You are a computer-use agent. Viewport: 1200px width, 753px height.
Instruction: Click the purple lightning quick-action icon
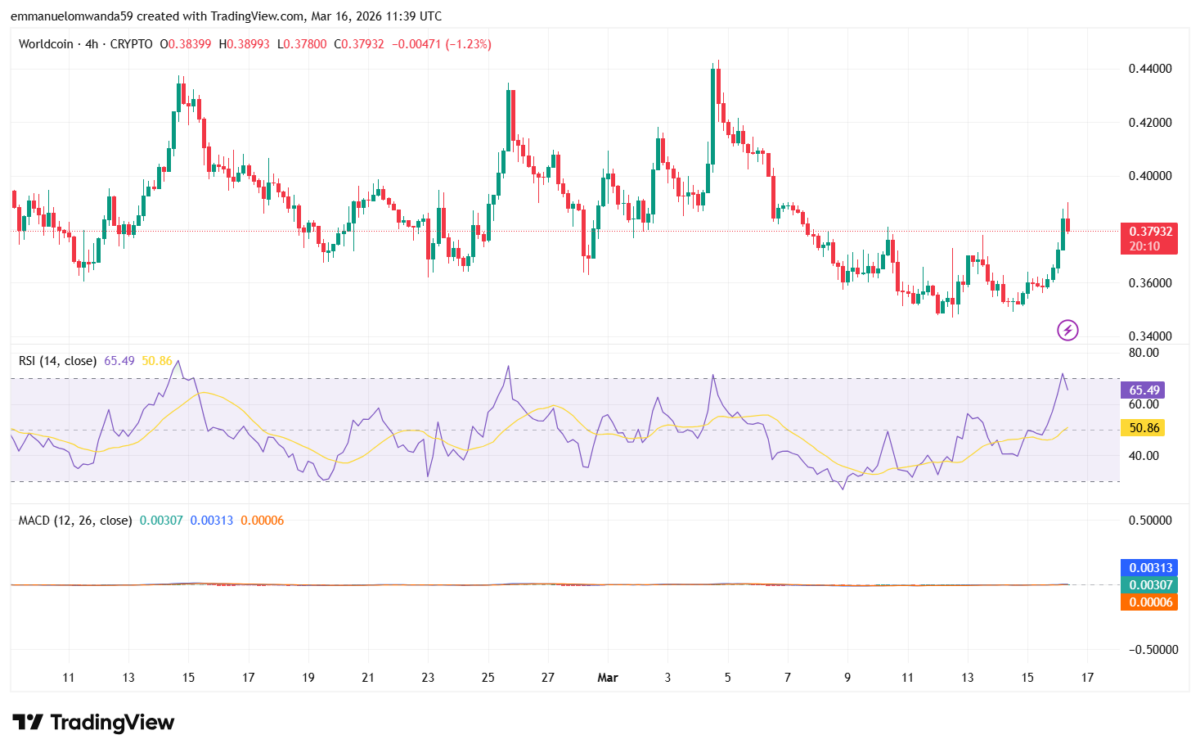[1067, 330]
